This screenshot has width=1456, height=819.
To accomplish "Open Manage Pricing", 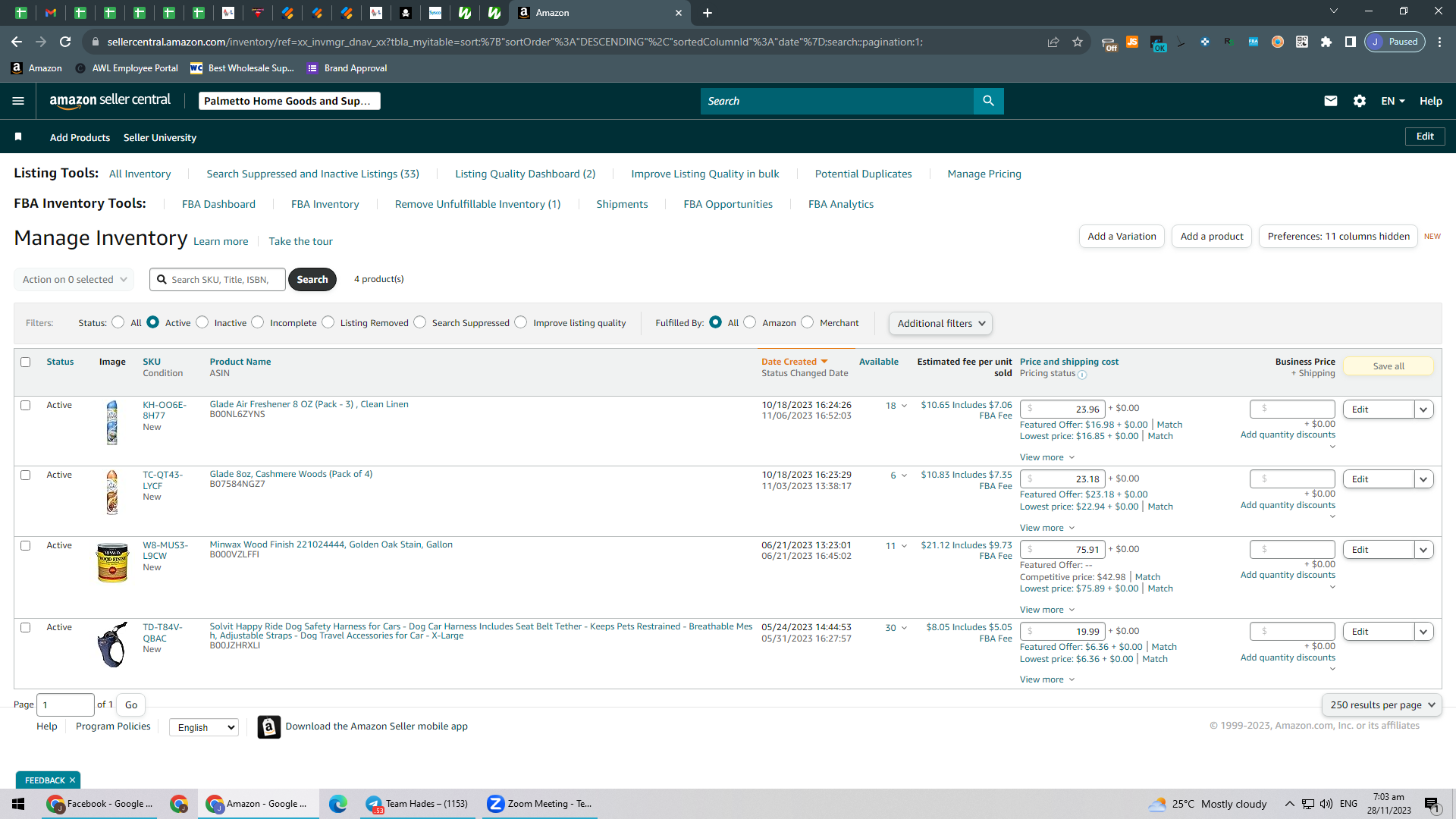I will click(984, 174).
